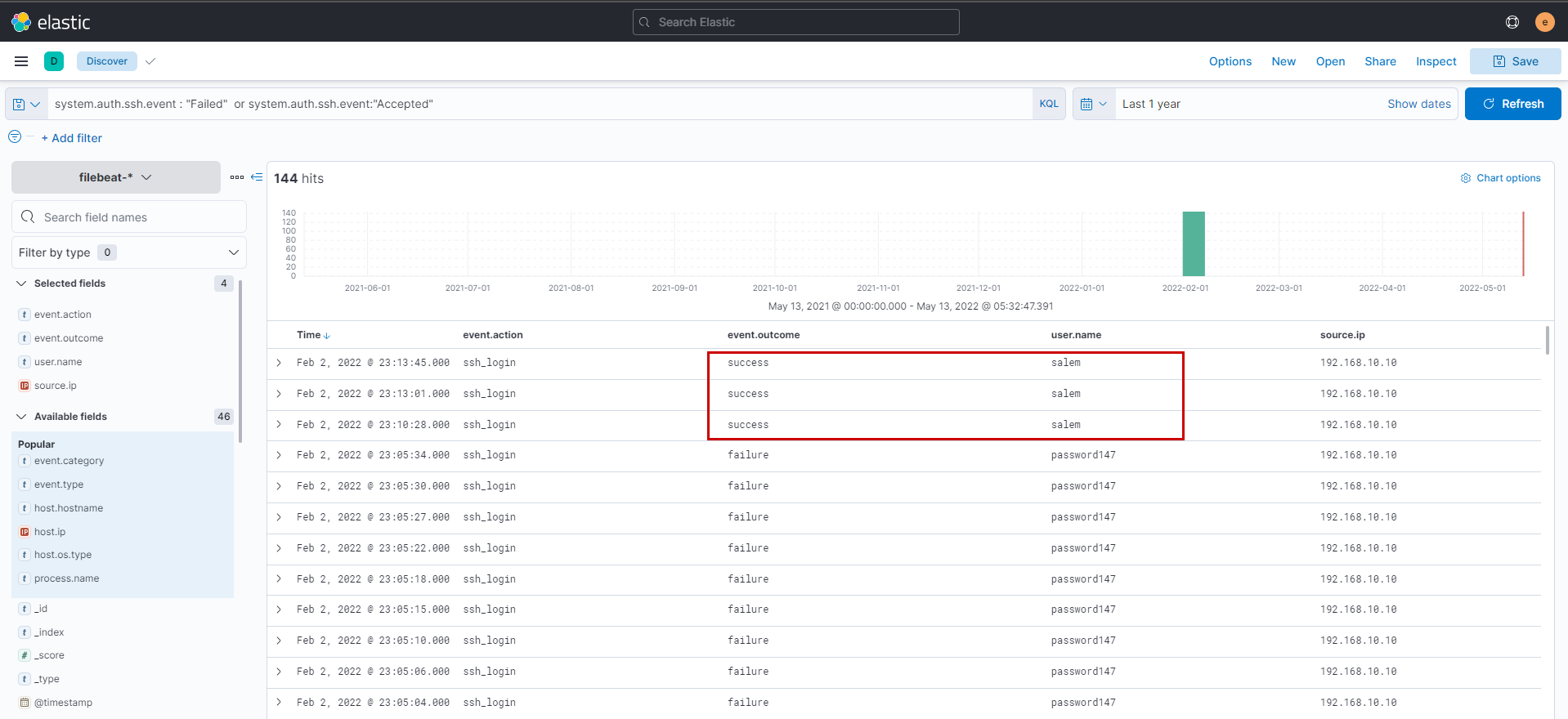The width and height of the screenshot is (1568, 719).
Task: Click the _score number type icon
Action: [25, 655]
